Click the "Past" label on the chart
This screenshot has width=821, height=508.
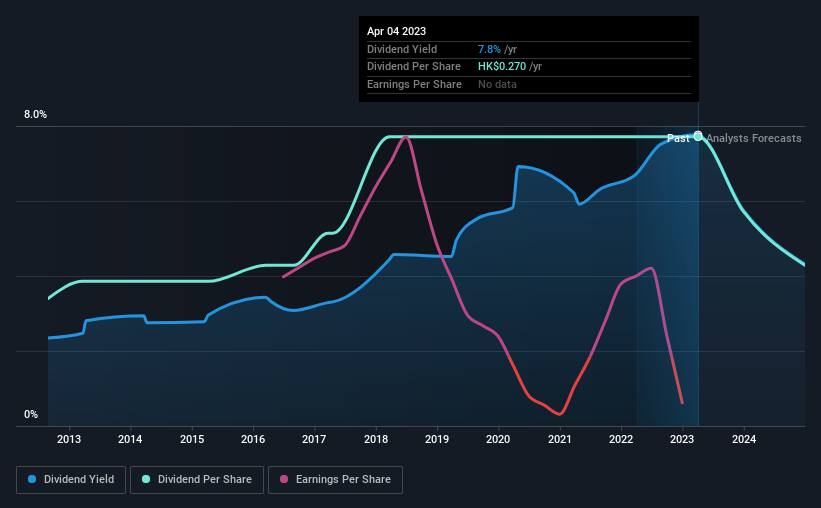678,139
